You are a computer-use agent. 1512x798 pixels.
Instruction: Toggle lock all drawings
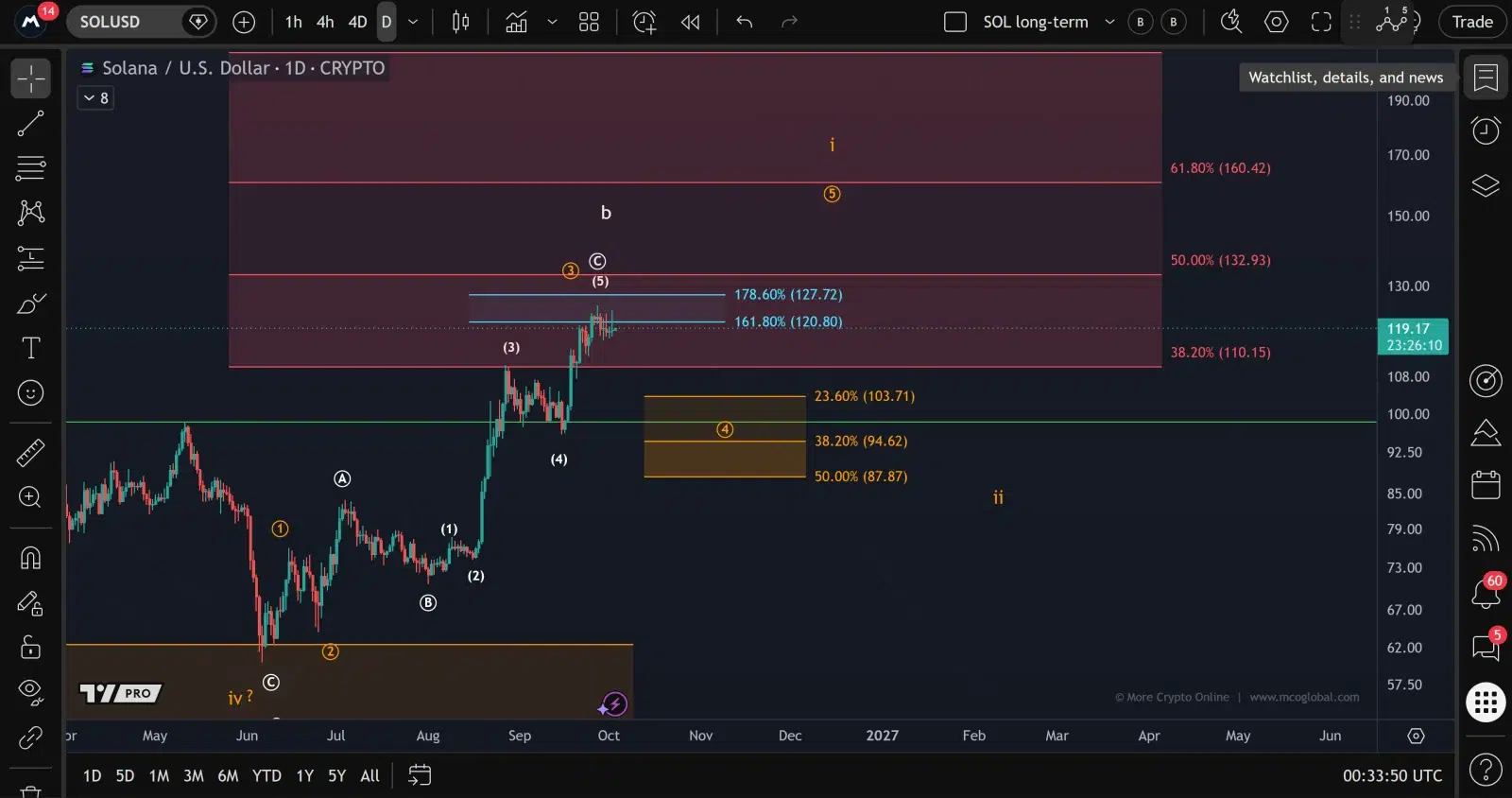[31, 648]
